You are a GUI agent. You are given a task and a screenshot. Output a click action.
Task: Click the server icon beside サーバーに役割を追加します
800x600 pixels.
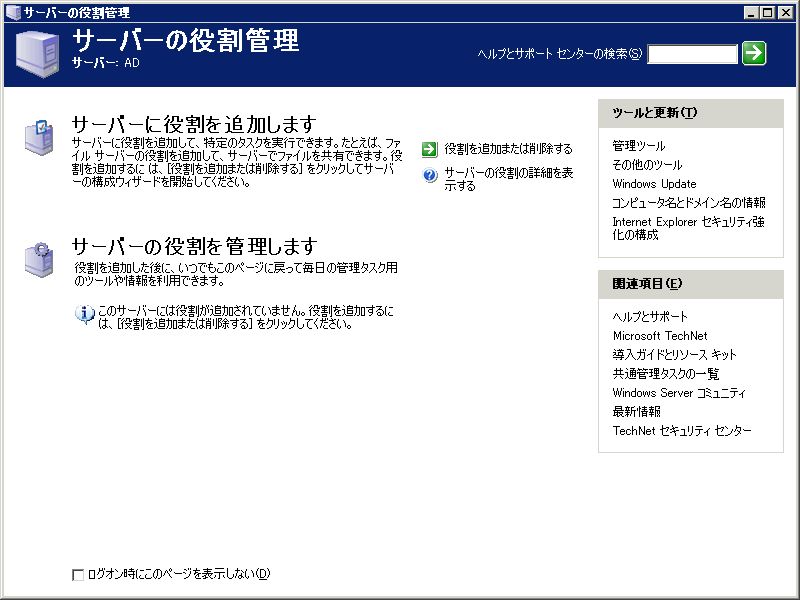point(39,137)
